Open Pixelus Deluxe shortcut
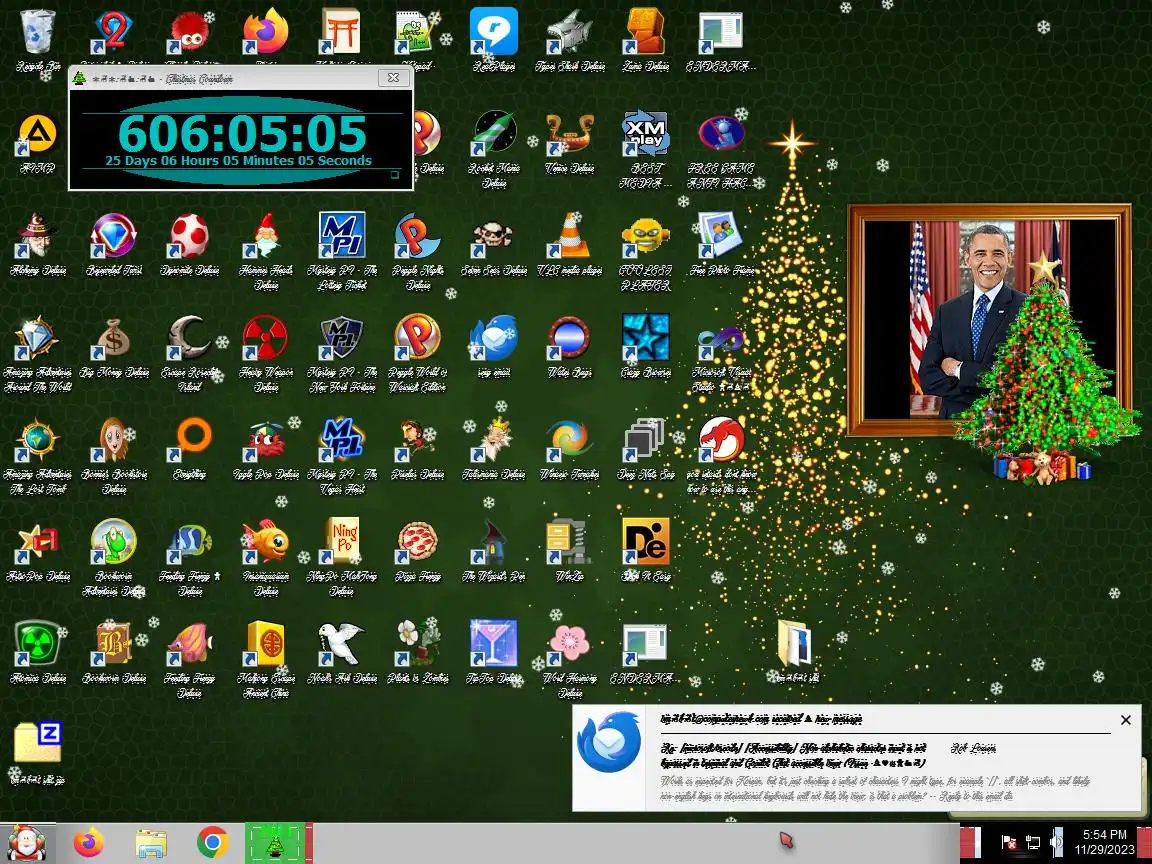 coord(417,441)
